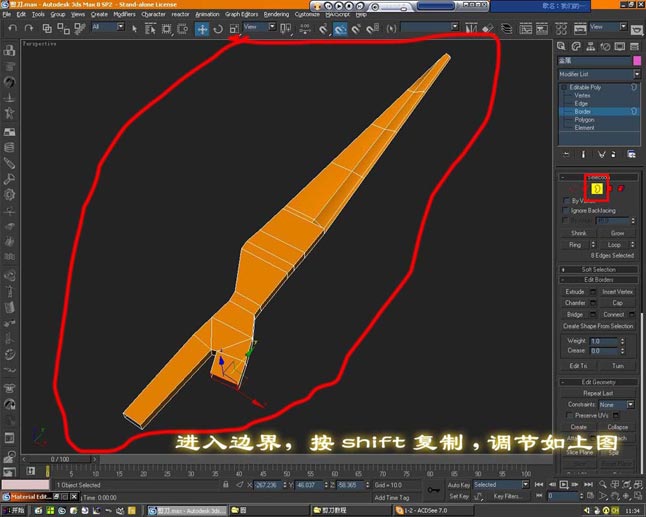Collapse the Edit Borders rollout
The width and height of the screenshot is (646, 517).
[598, 280]
